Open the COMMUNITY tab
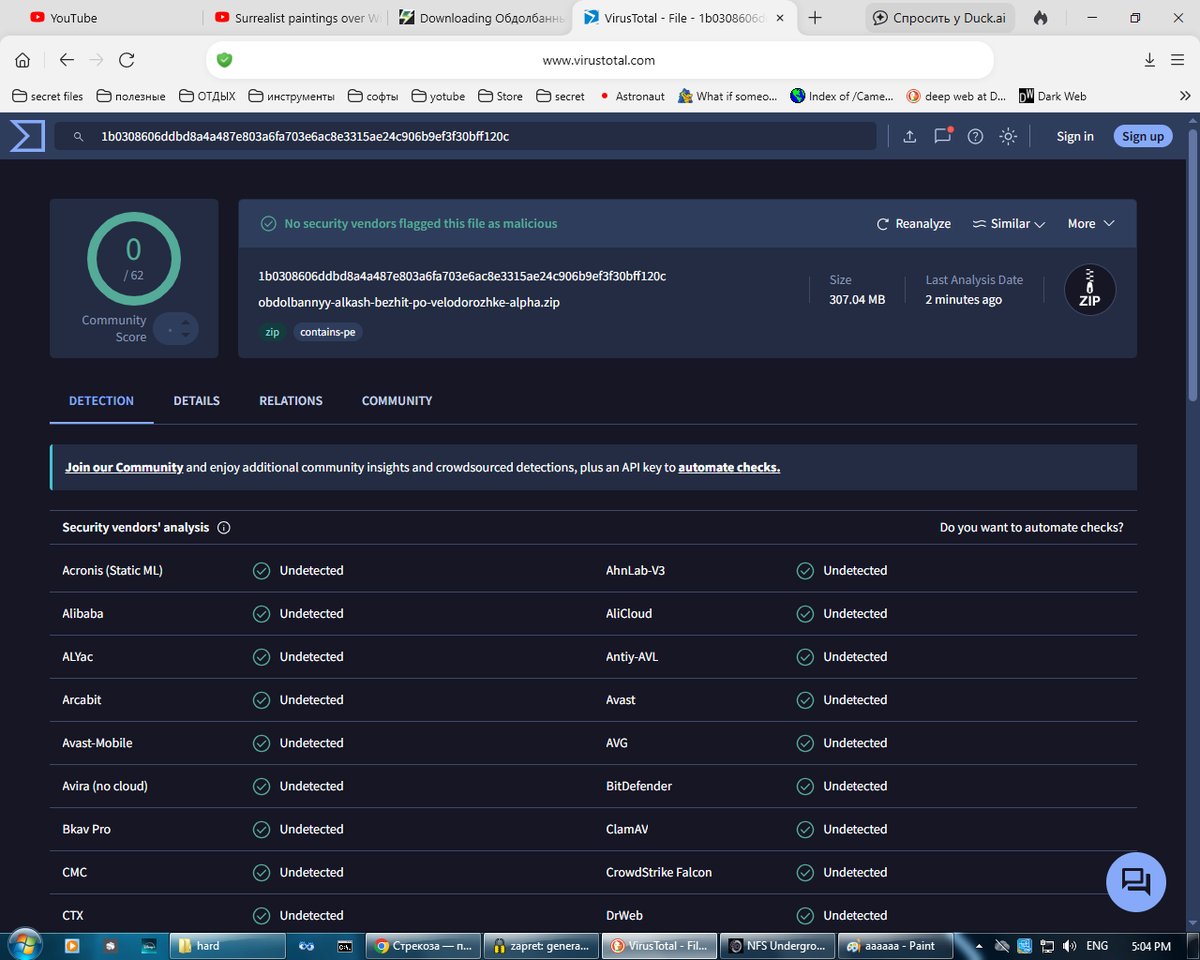The width and height of the screenshot is (1200, 960). coord(397,401)
